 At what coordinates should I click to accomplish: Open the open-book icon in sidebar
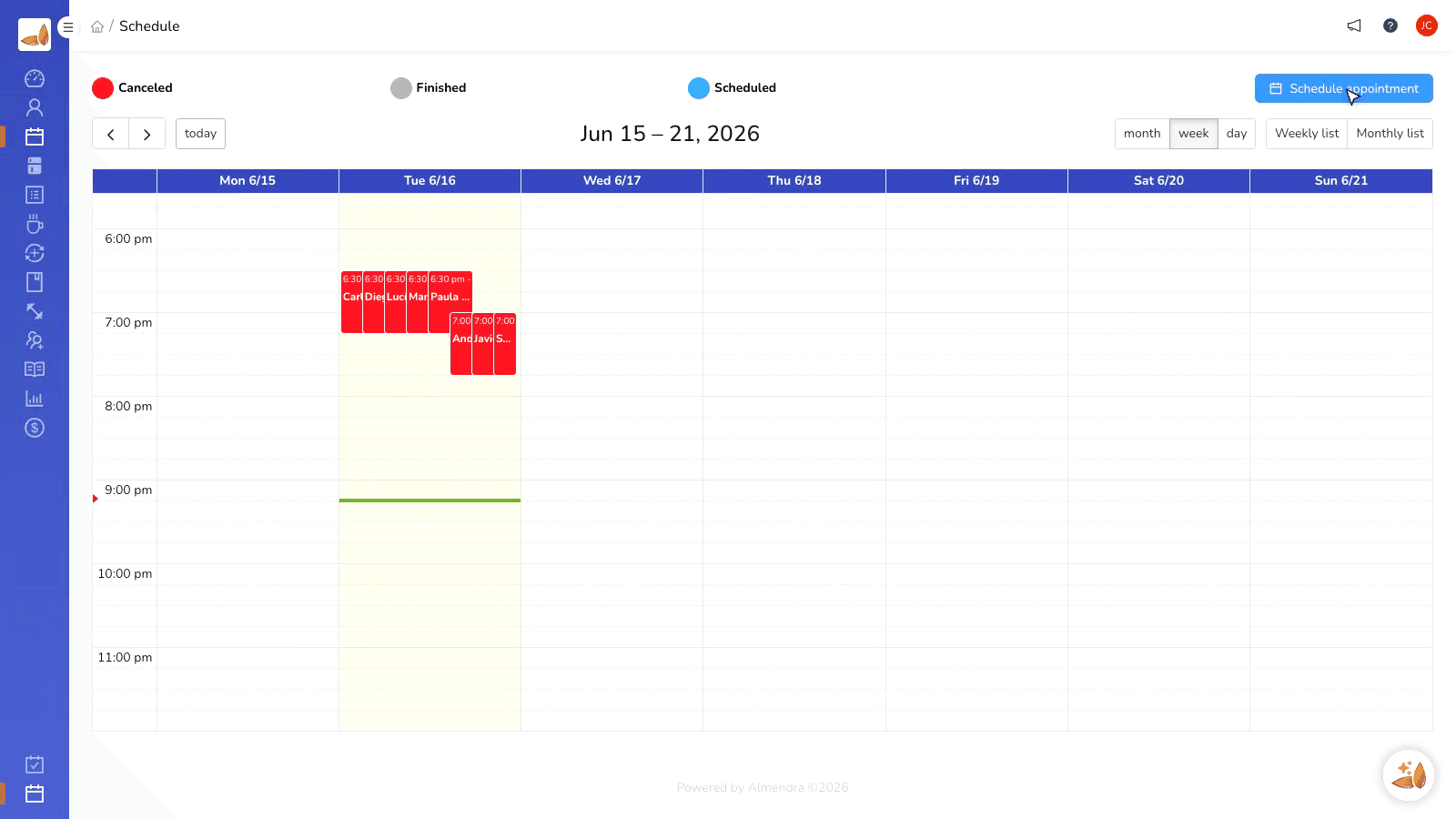[35, 369]
